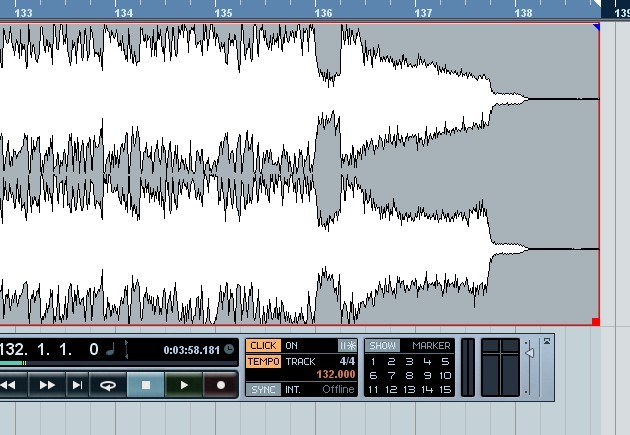630x435 pixels.
Task: Jump to marker 7
Action: (x=391, y=376)
